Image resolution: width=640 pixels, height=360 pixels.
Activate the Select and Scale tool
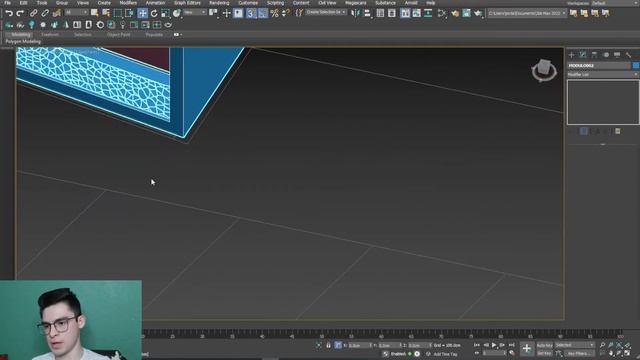pyautogui.click(x=165, y=13)
